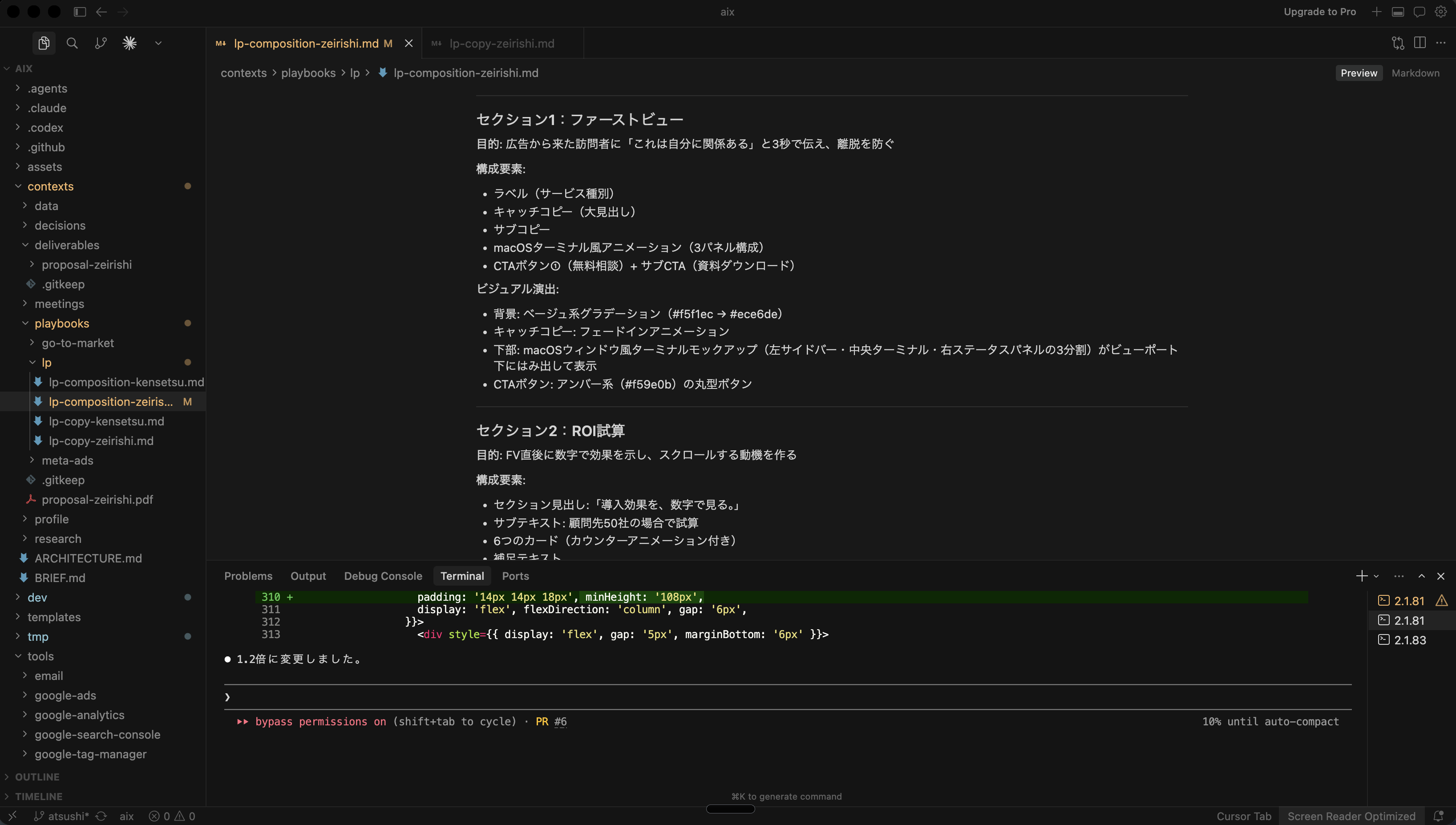Open the Source Control view
Screen dimensions: 1456x825
(101, 43)
